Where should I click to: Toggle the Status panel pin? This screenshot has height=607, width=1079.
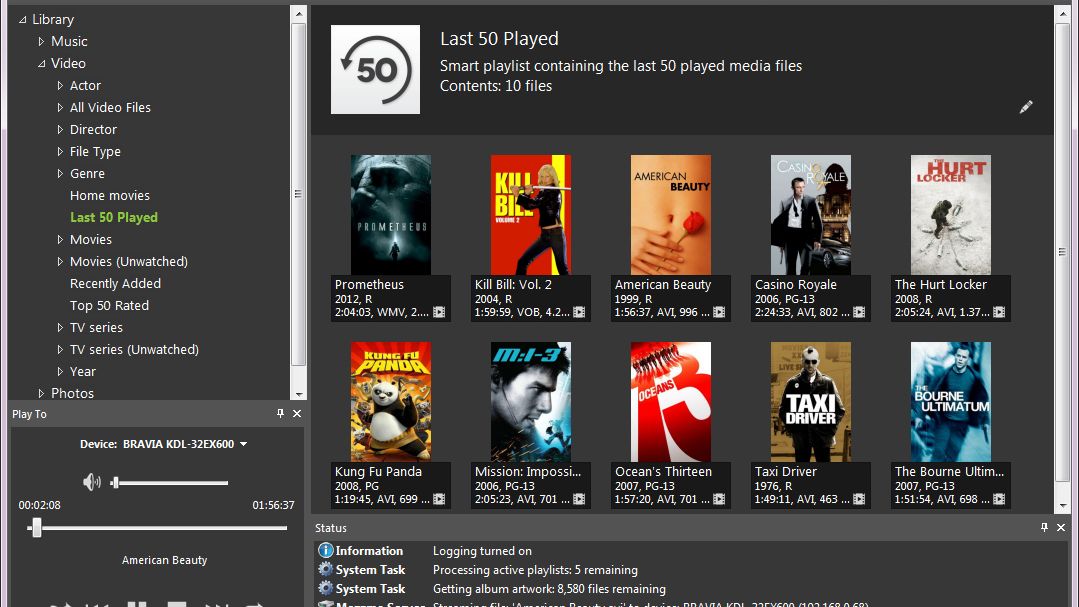1045,528
